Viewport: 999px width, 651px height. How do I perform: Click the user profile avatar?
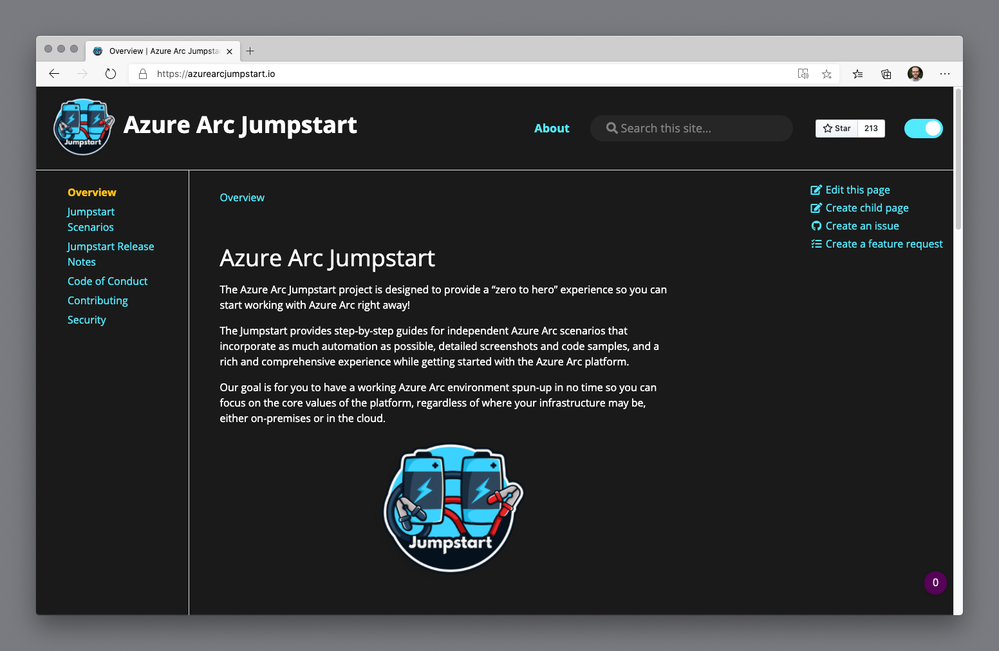click(916, 74)
